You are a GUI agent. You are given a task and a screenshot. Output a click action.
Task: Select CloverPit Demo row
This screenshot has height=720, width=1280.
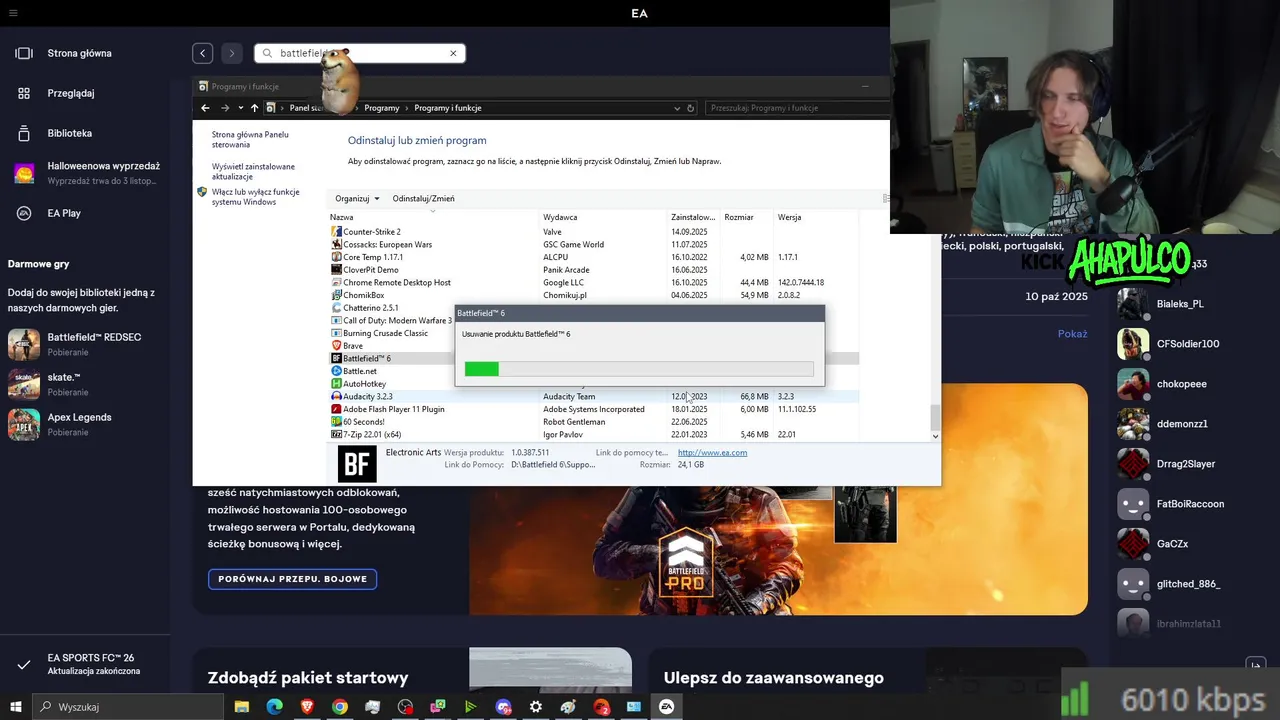[x=593, y=270]
